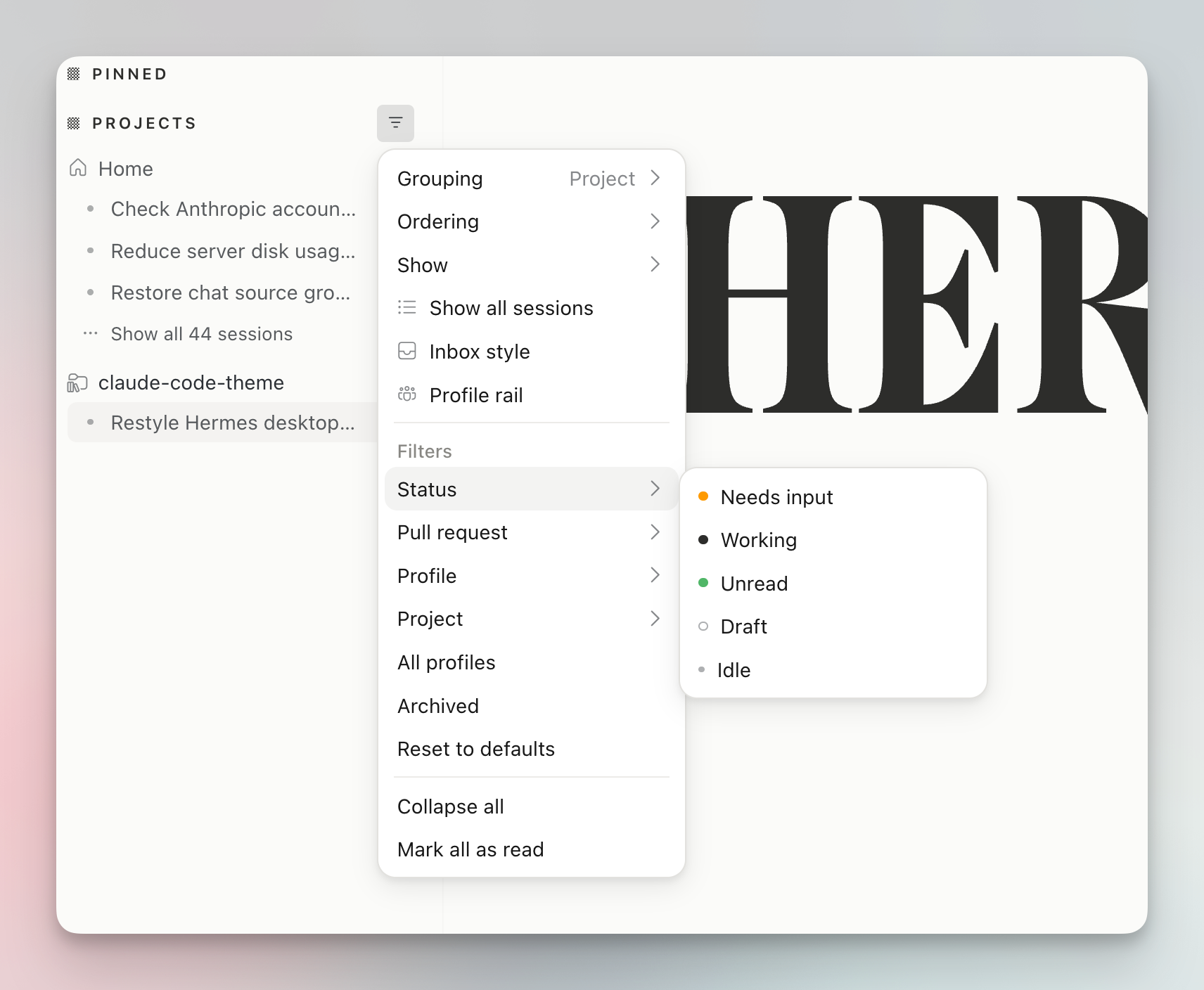
Task: Click the Home house icon in sidebar
Action: 78,168
